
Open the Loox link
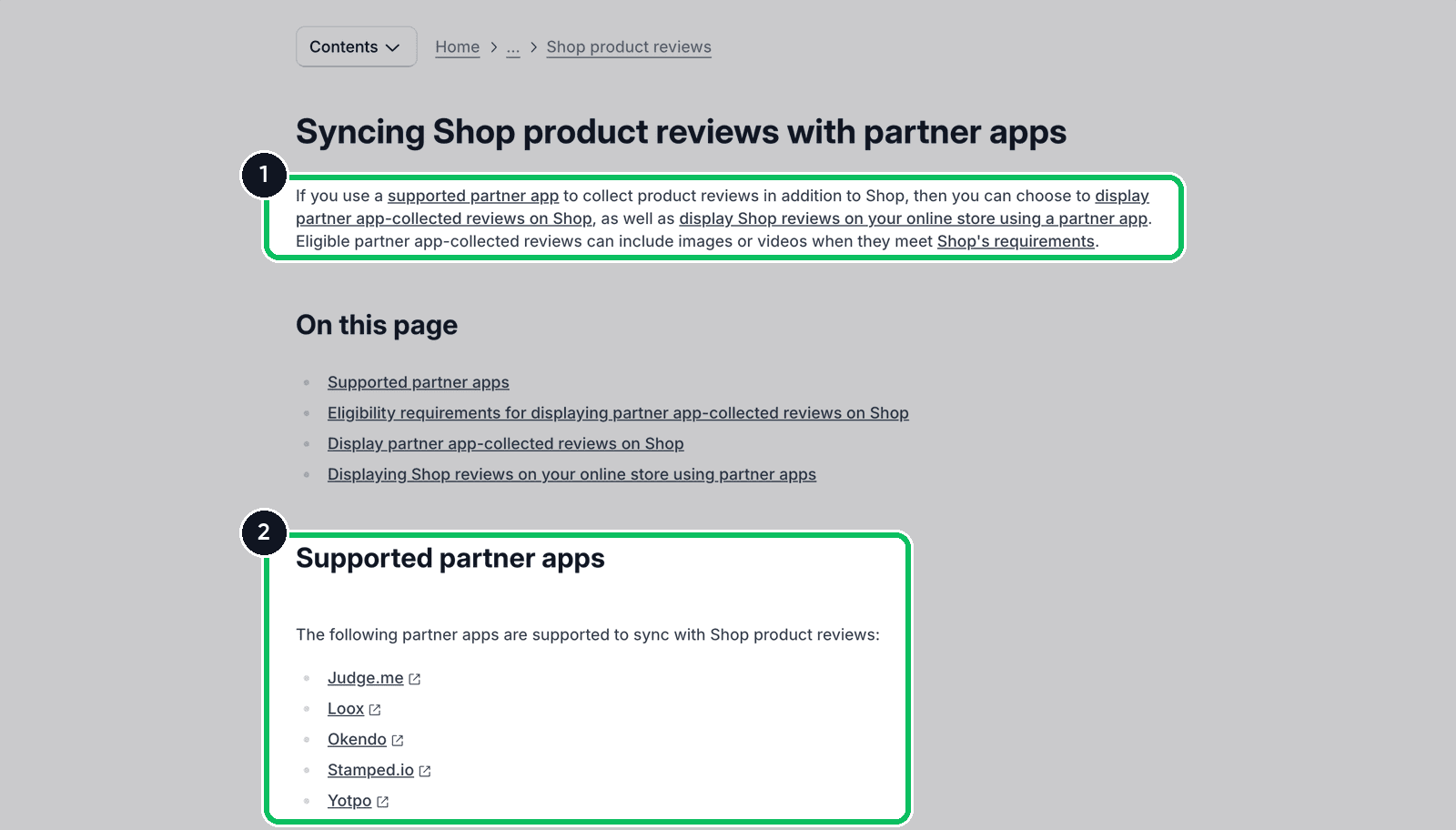click(346, 709)
